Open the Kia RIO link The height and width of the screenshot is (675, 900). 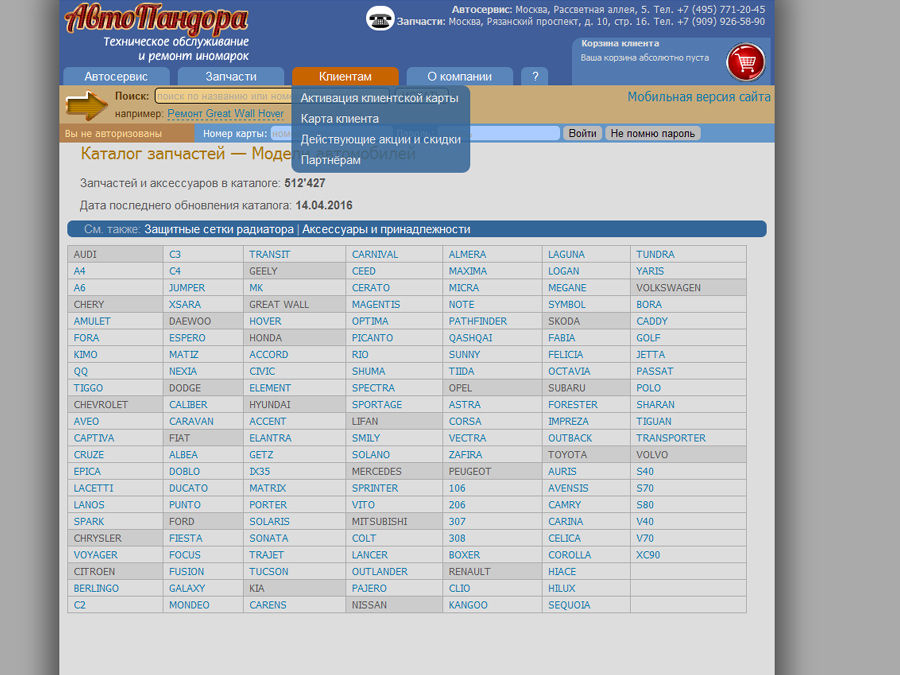[x=360, y=355]
